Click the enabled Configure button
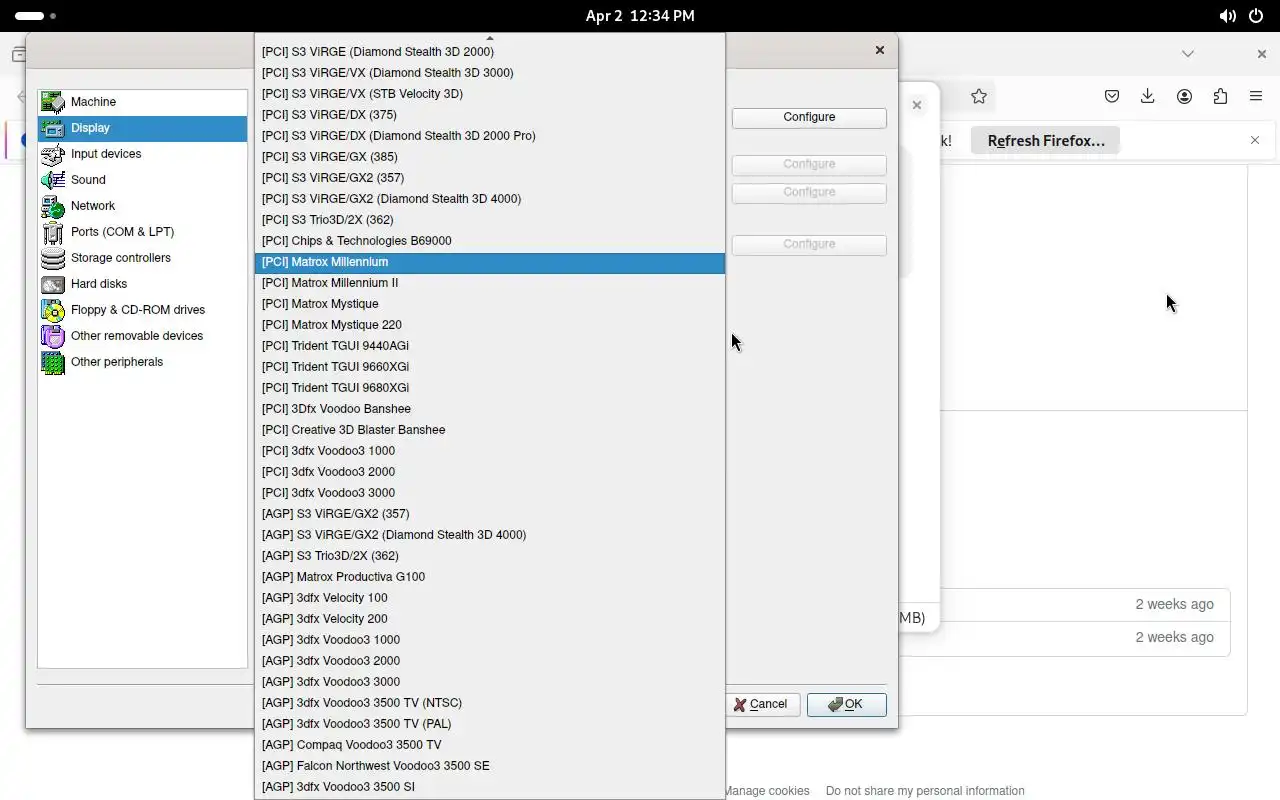1280x800 pixels. coord(809,117)
